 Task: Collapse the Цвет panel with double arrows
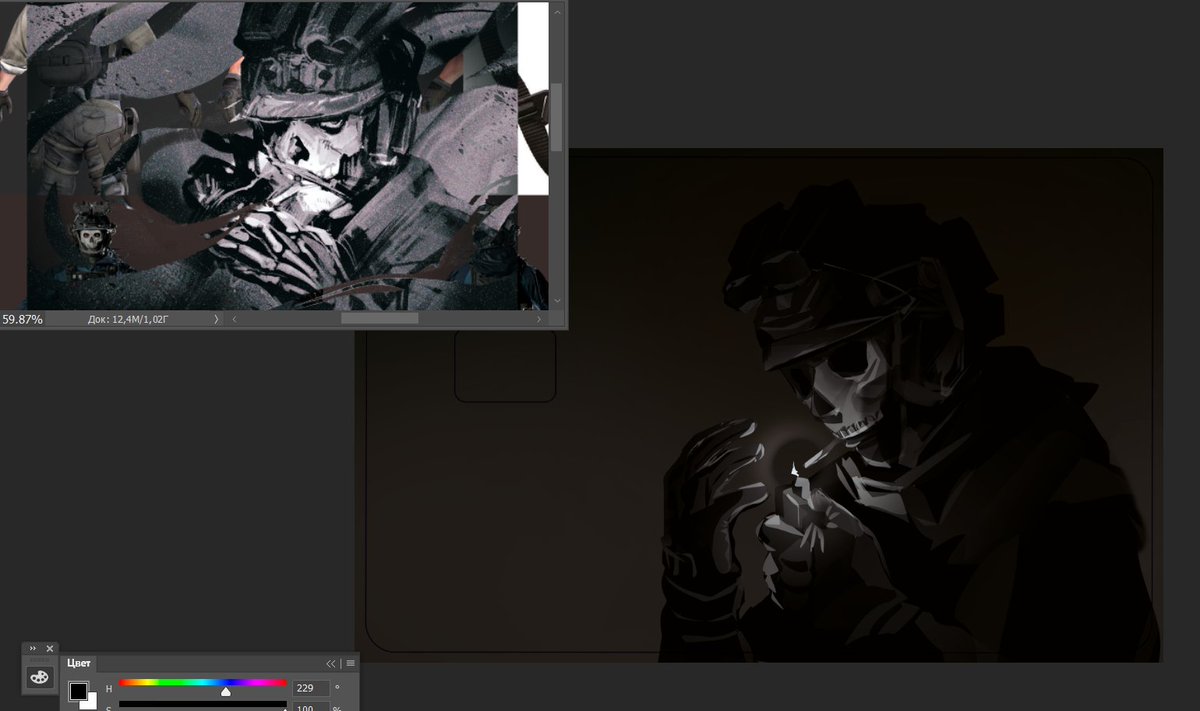331,663
